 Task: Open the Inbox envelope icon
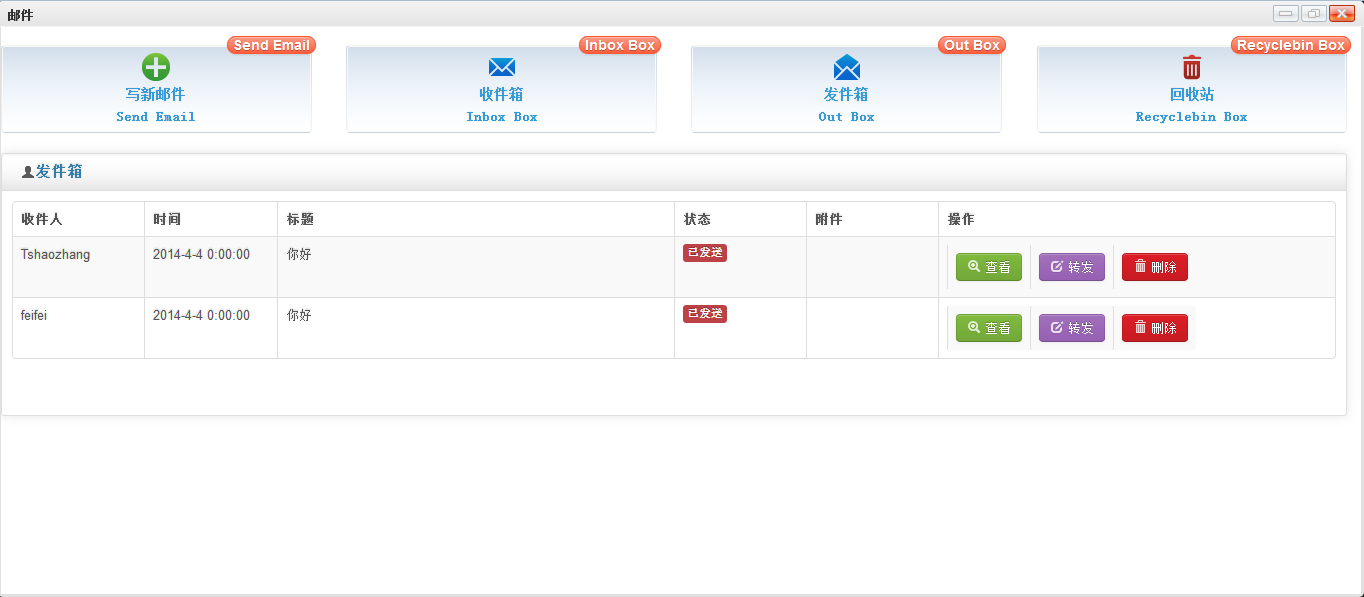pyautogui.click(x=501, y=67)
